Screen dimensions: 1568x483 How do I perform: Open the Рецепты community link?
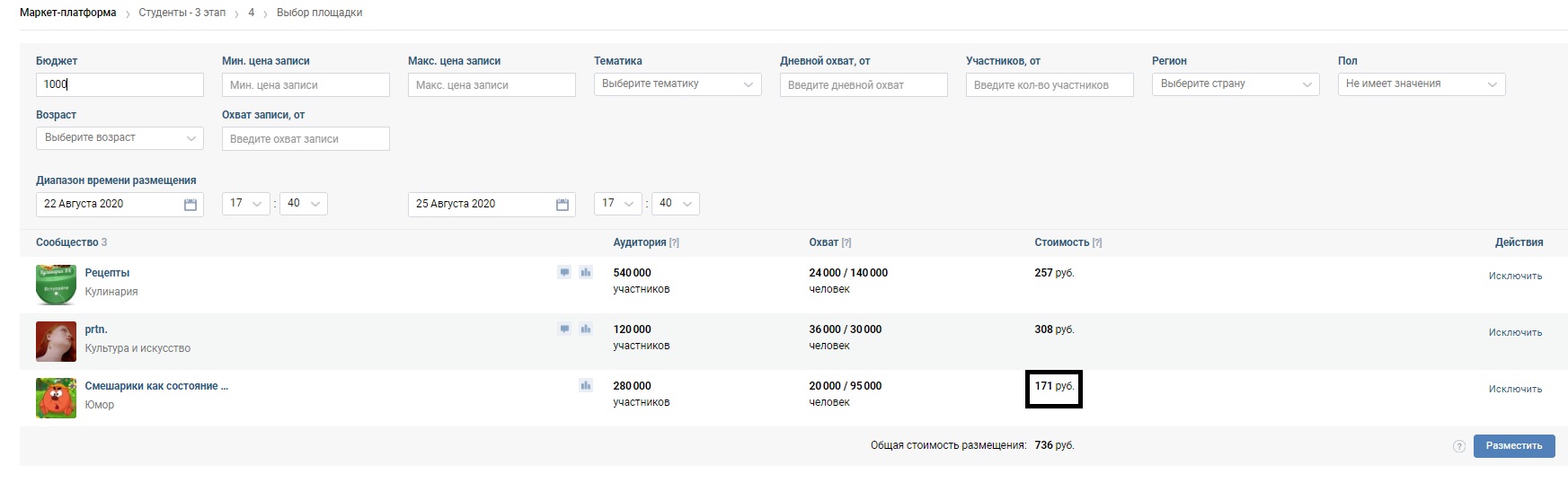[x=107, y=273]
